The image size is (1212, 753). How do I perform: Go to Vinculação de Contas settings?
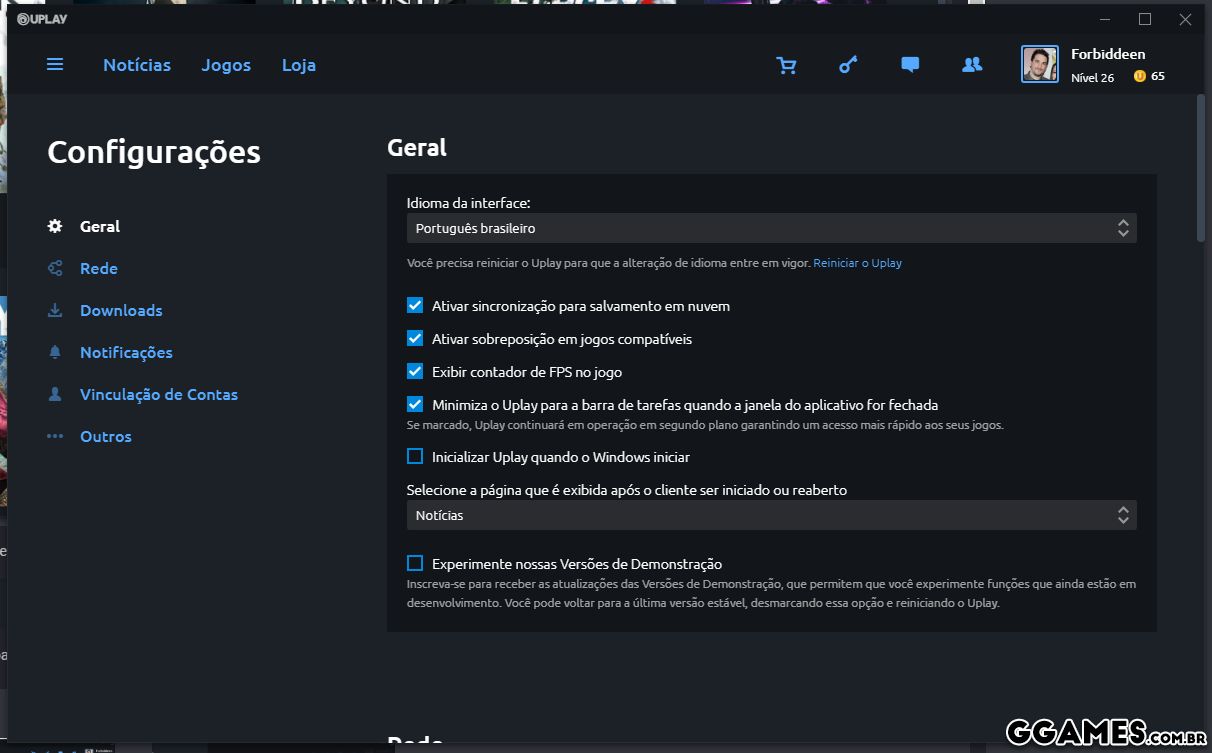pos(158,394)
